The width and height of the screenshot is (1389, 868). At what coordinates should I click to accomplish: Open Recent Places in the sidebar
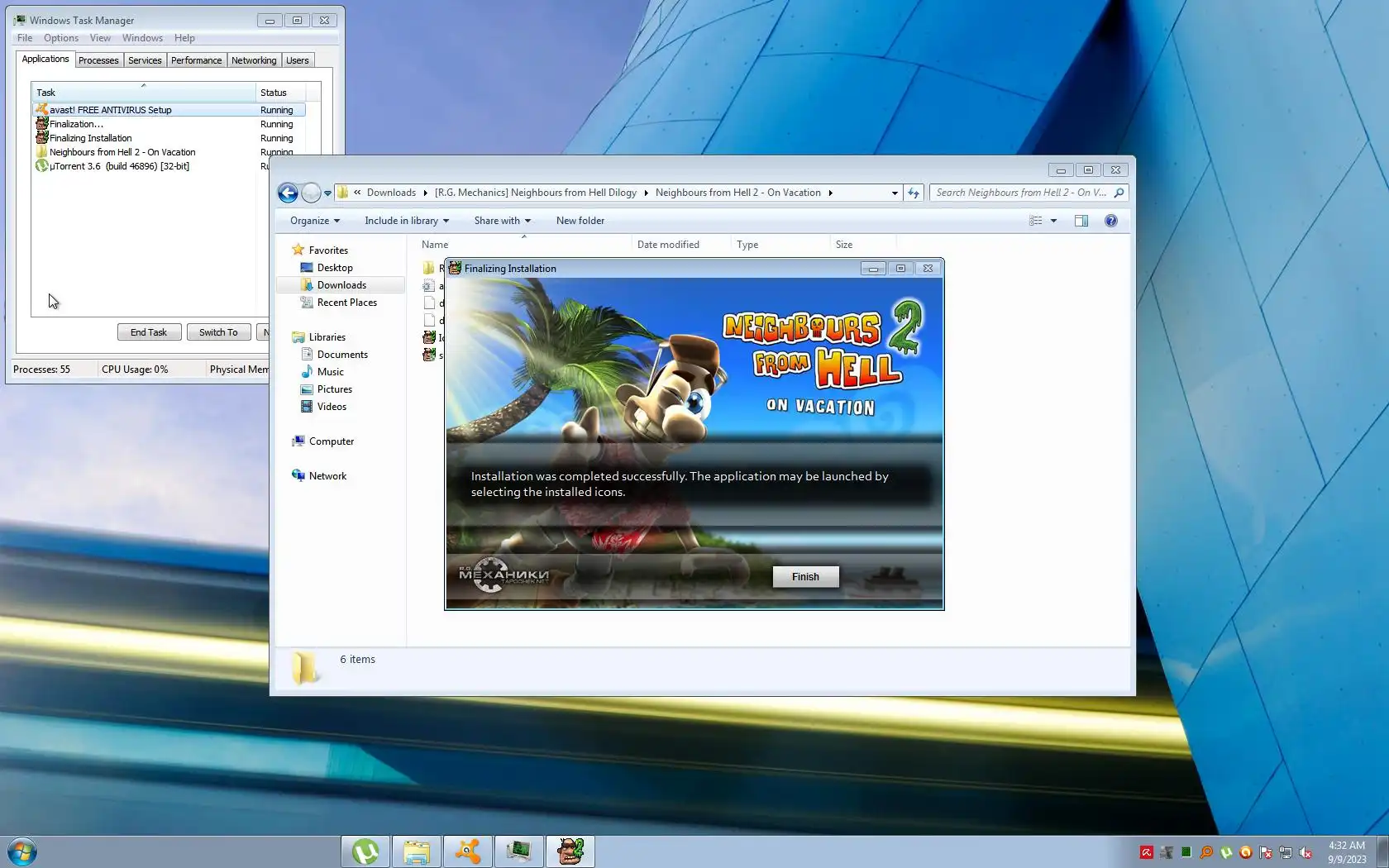[x=339, y=303]
